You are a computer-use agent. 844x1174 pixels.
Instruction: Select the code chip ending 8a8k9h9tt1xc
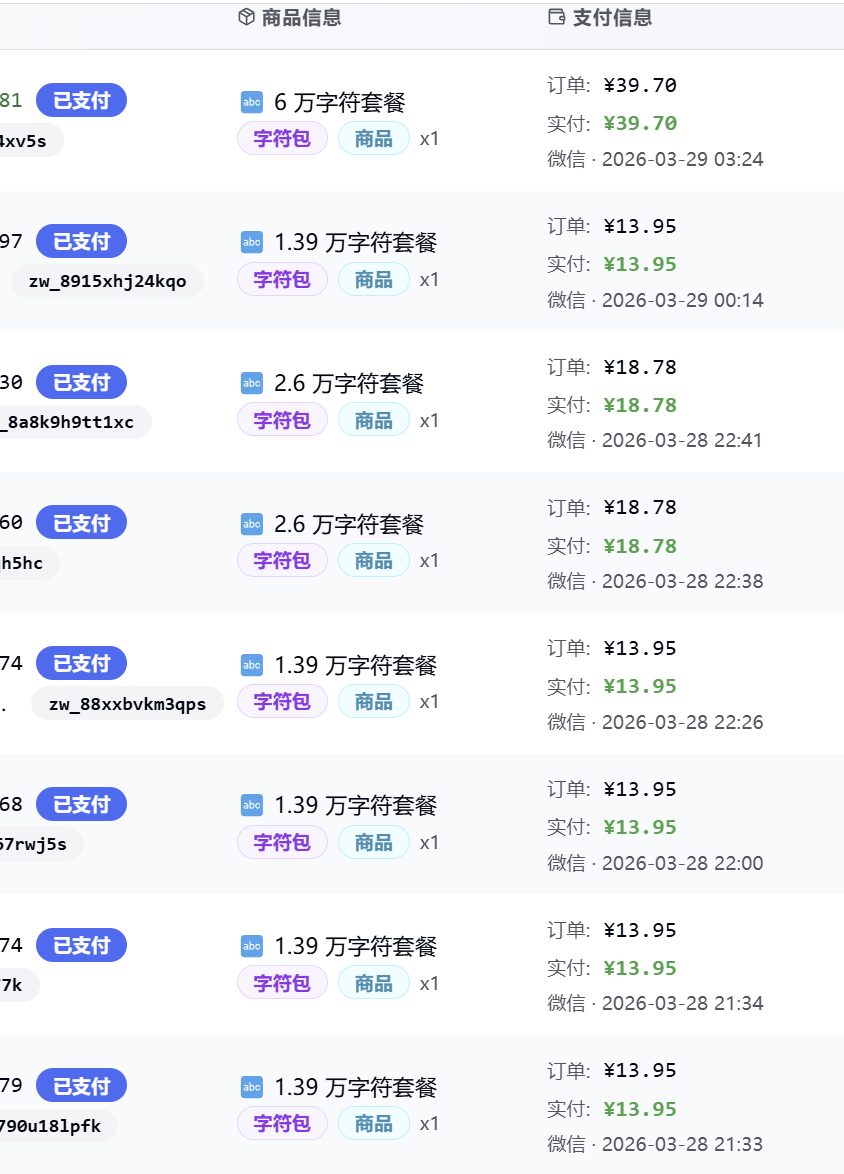(x=72, y=422)
